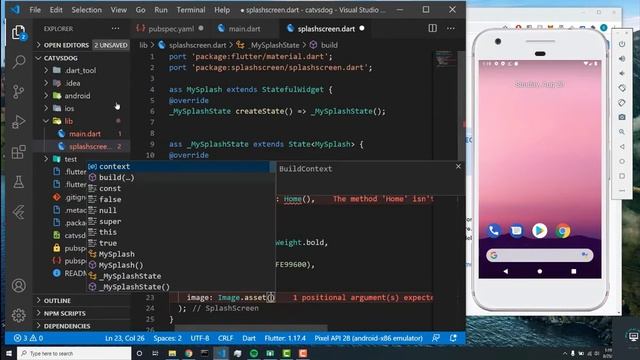
Task: Open the Explorer view in activity bar
Action: coord(18,32)
